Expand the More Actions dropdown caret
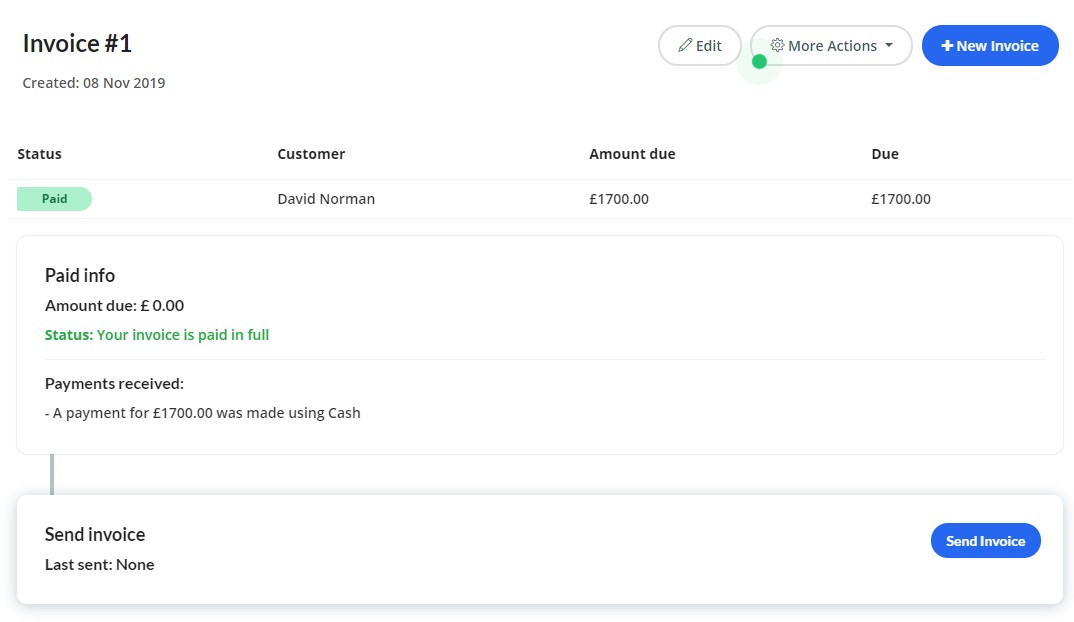Viewport: 1074px width, 622px height. [889, 46]
